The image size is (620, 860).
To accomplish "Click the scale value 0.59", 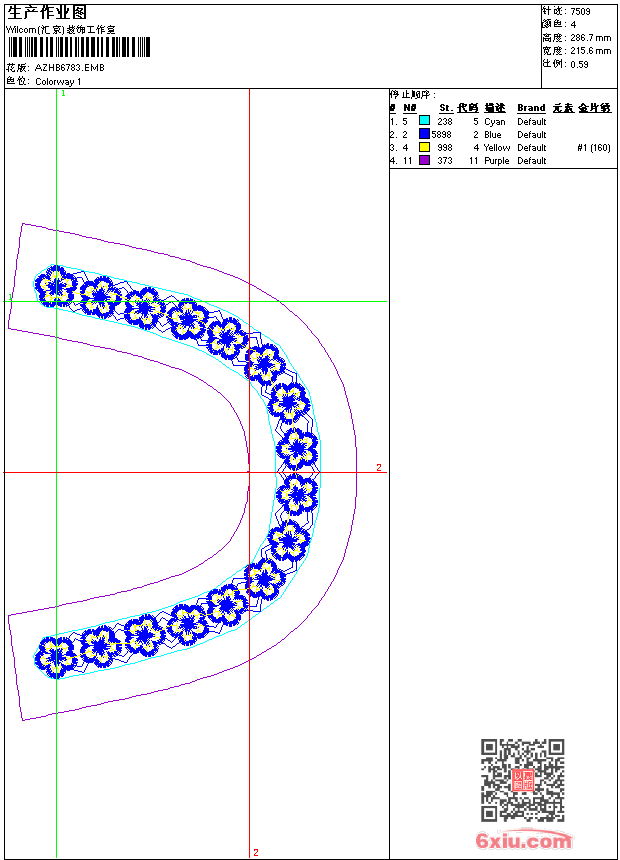I will pos(579,65).
